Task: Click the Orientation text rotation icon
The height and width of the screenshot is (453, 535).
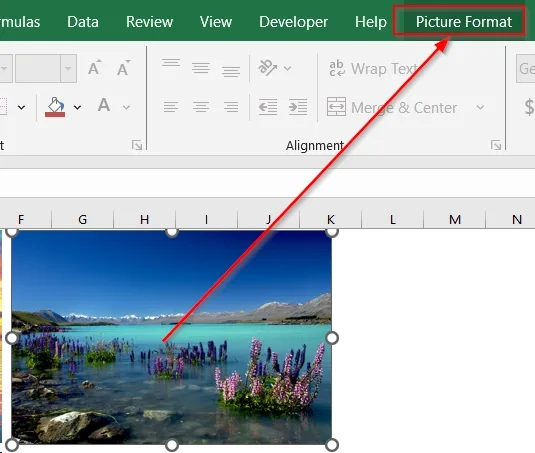Action: [268, 68]
